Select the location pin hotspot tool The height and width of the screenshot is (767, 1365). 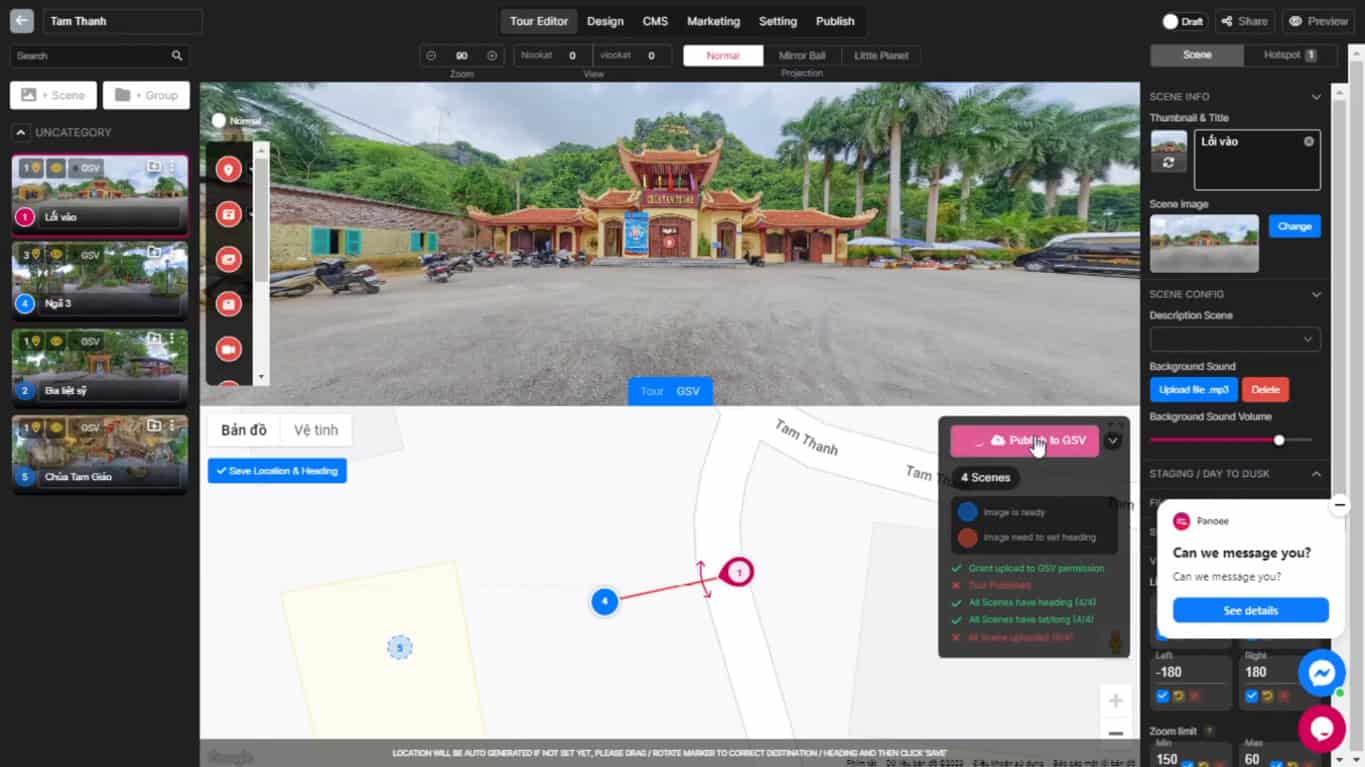coord(228,168)
